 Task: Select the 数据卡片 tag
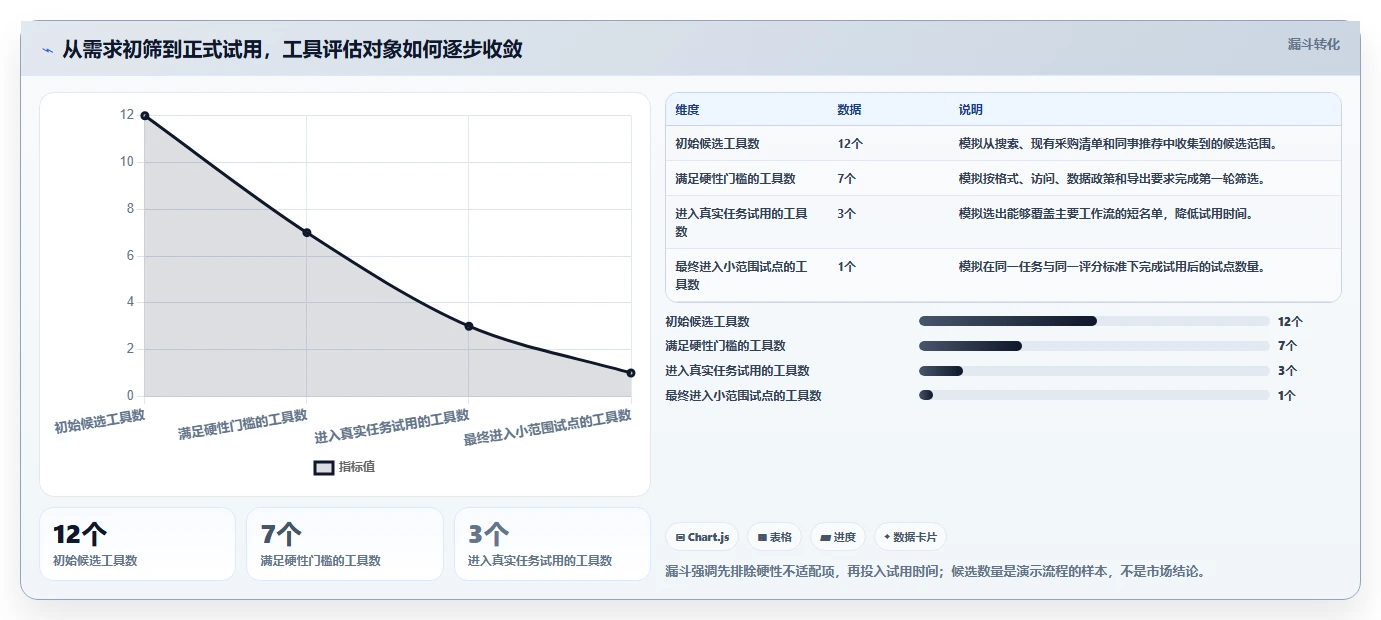tap(910, 537)
